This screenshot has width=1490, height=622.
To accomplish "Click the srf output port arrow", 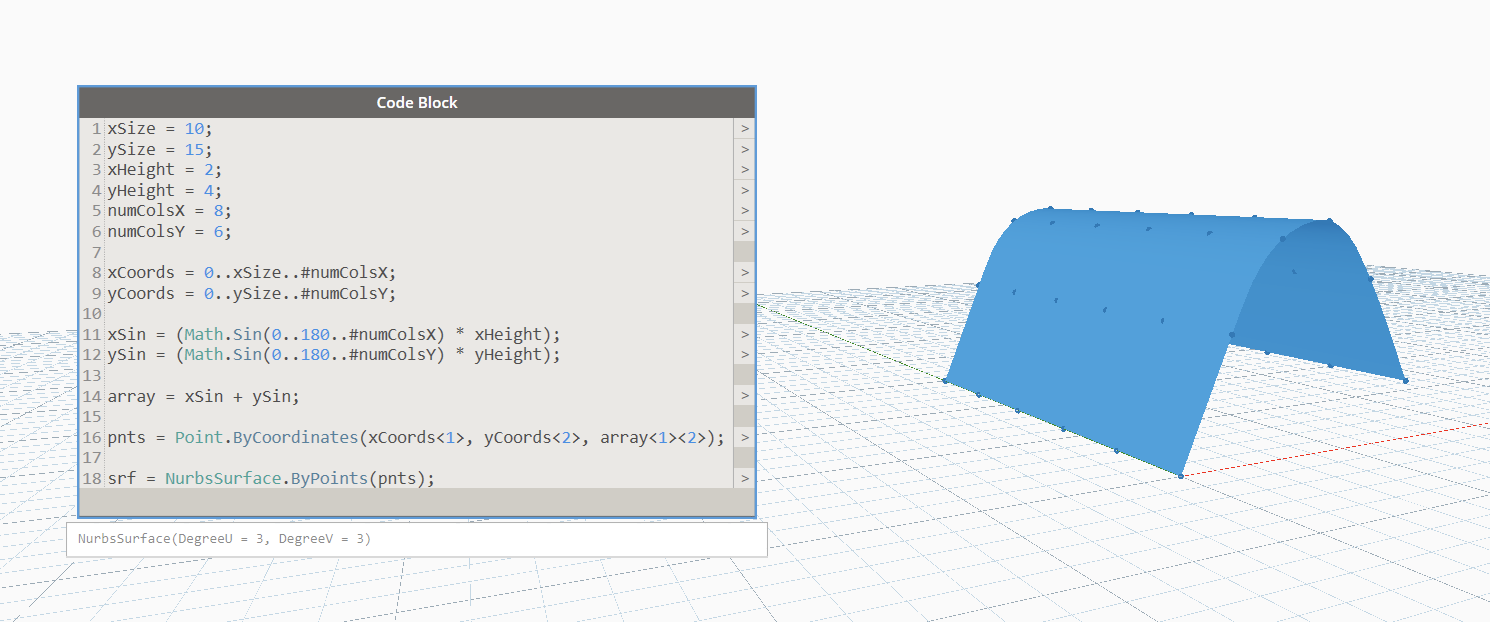I will point(744,478).
